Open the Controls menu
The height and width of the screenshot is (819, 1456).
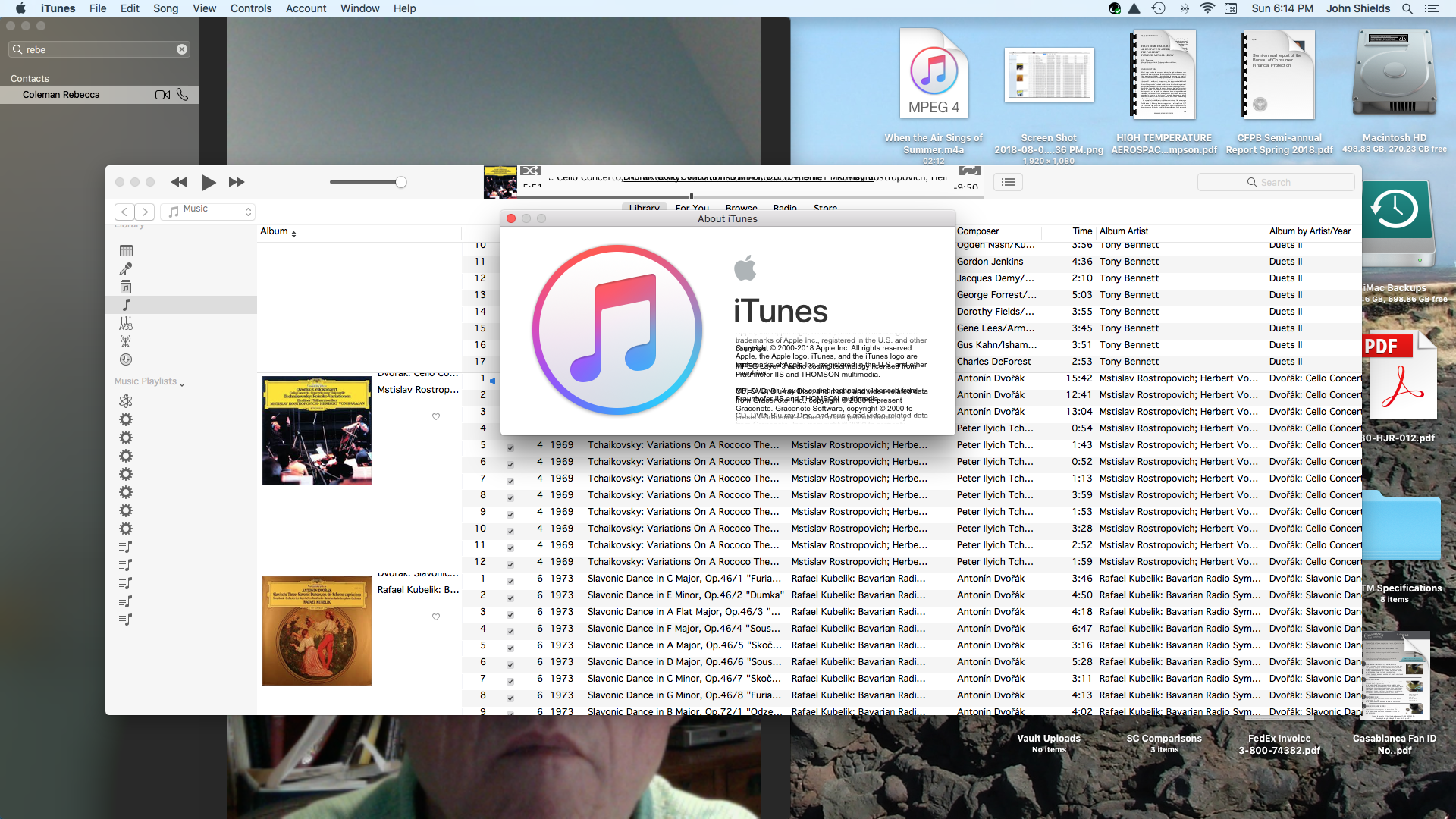point(251,8)
